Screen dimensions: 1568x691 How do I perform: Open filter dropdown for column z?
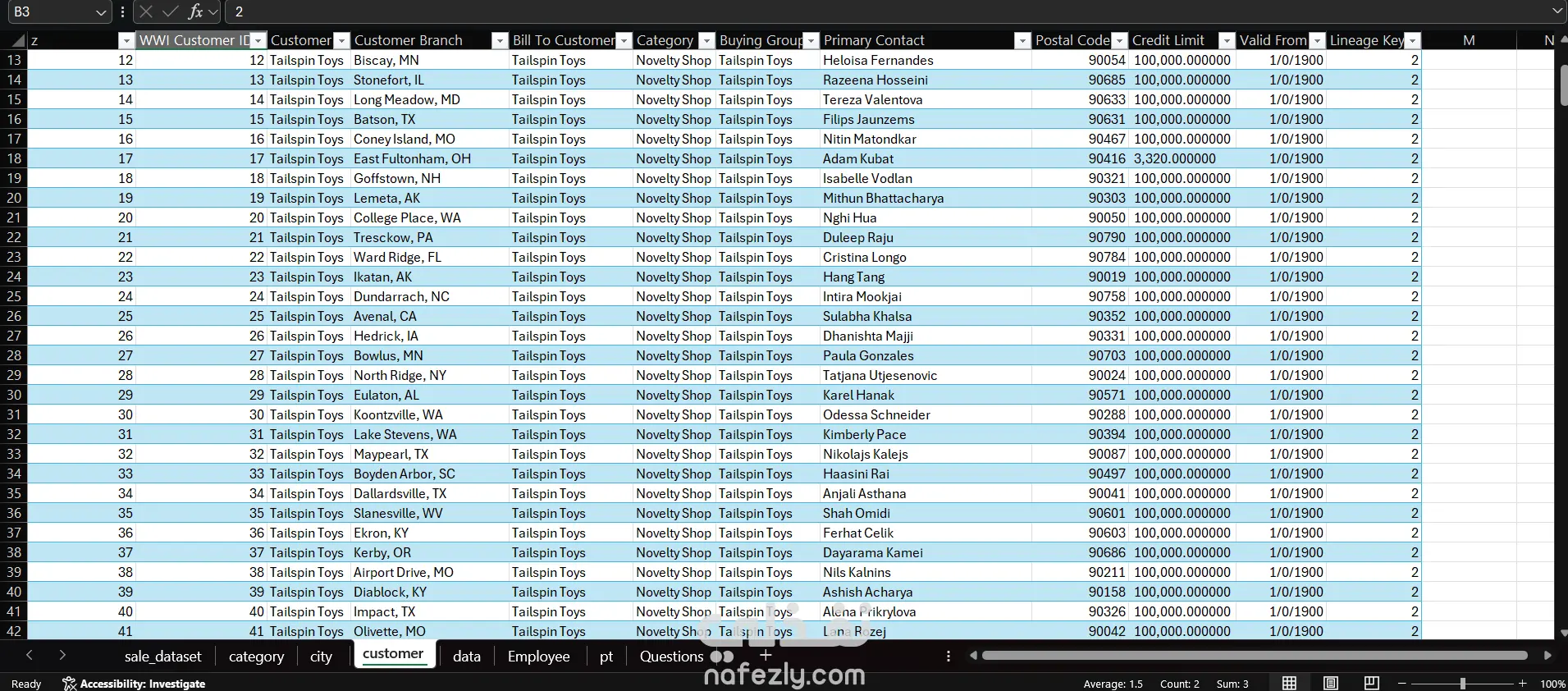tap(126, 40)
